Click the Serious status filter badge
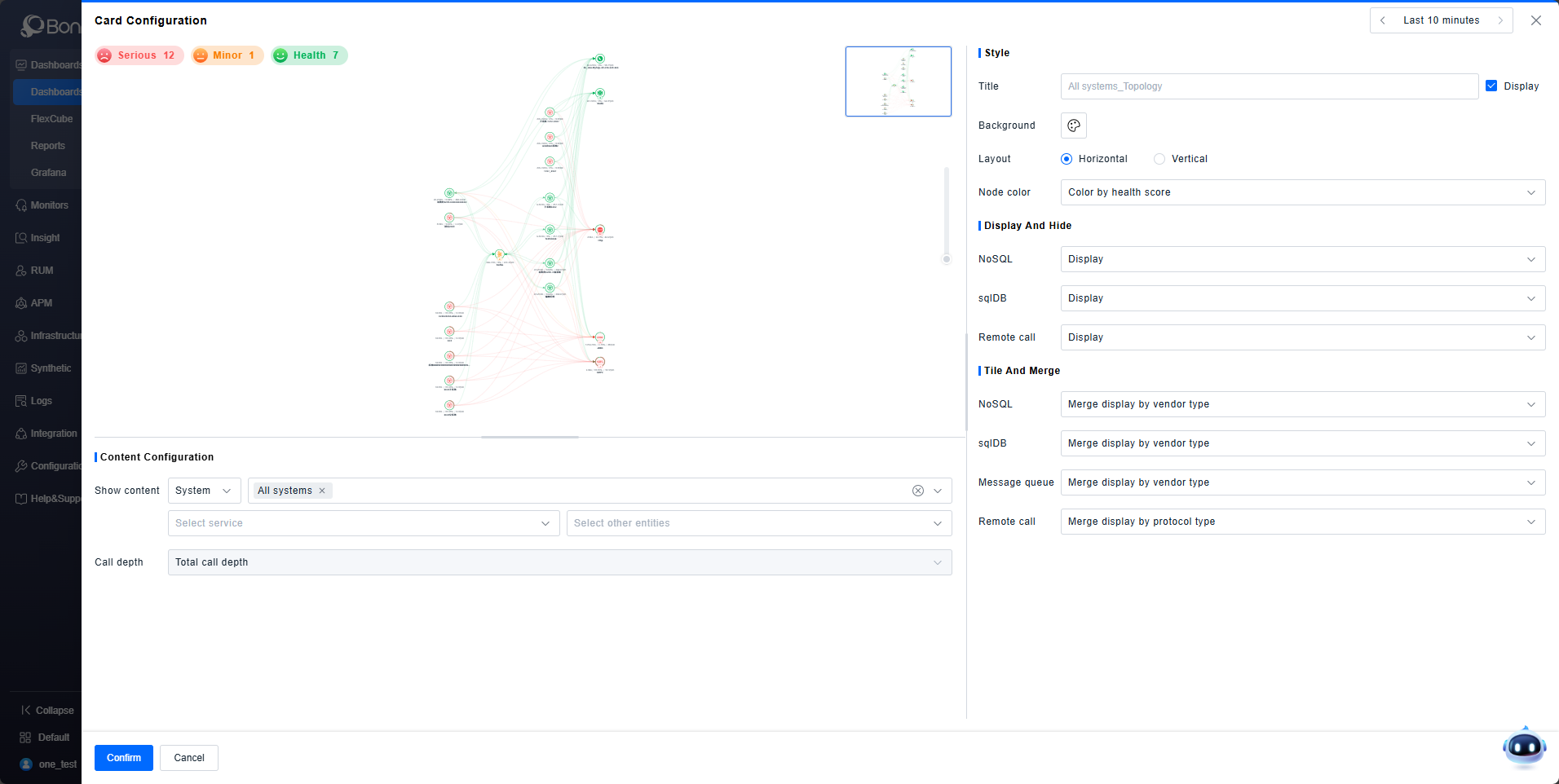This screenshot has height=784, width=1559. coord(139,55)
